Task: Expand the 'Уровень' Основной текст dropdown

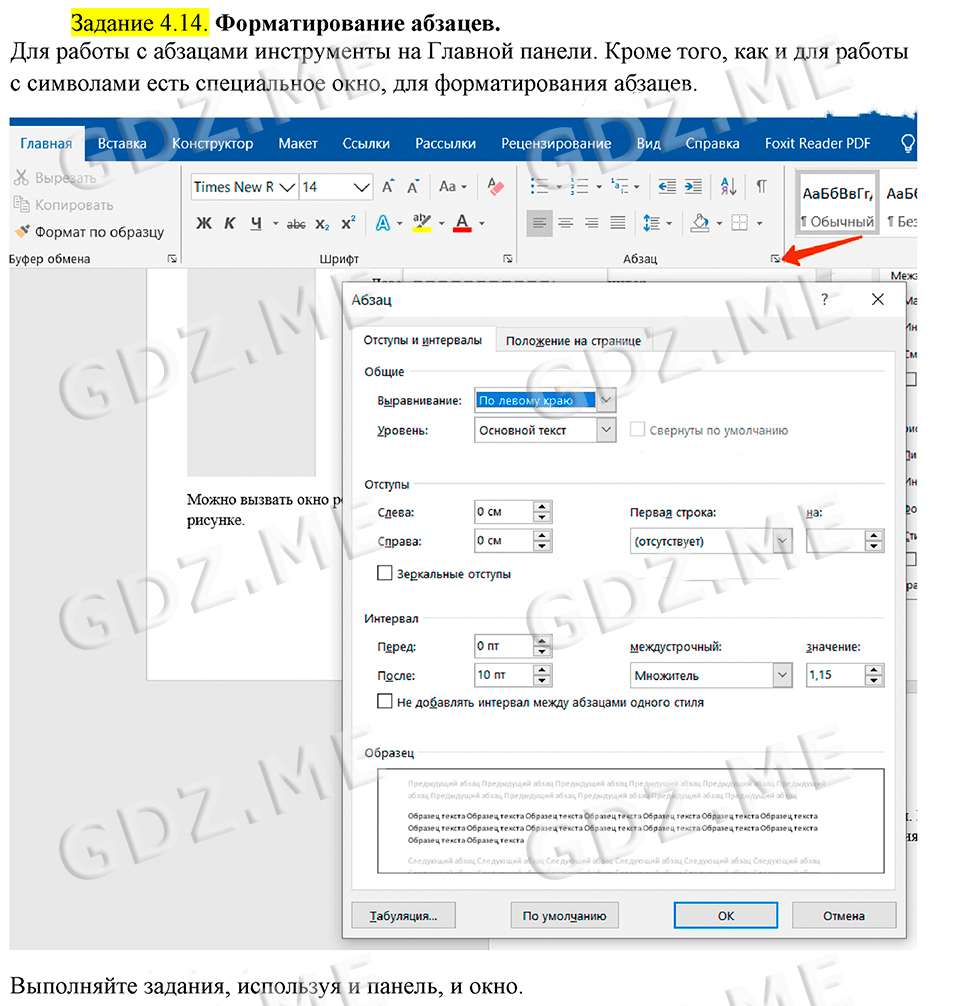Action: 606,430
